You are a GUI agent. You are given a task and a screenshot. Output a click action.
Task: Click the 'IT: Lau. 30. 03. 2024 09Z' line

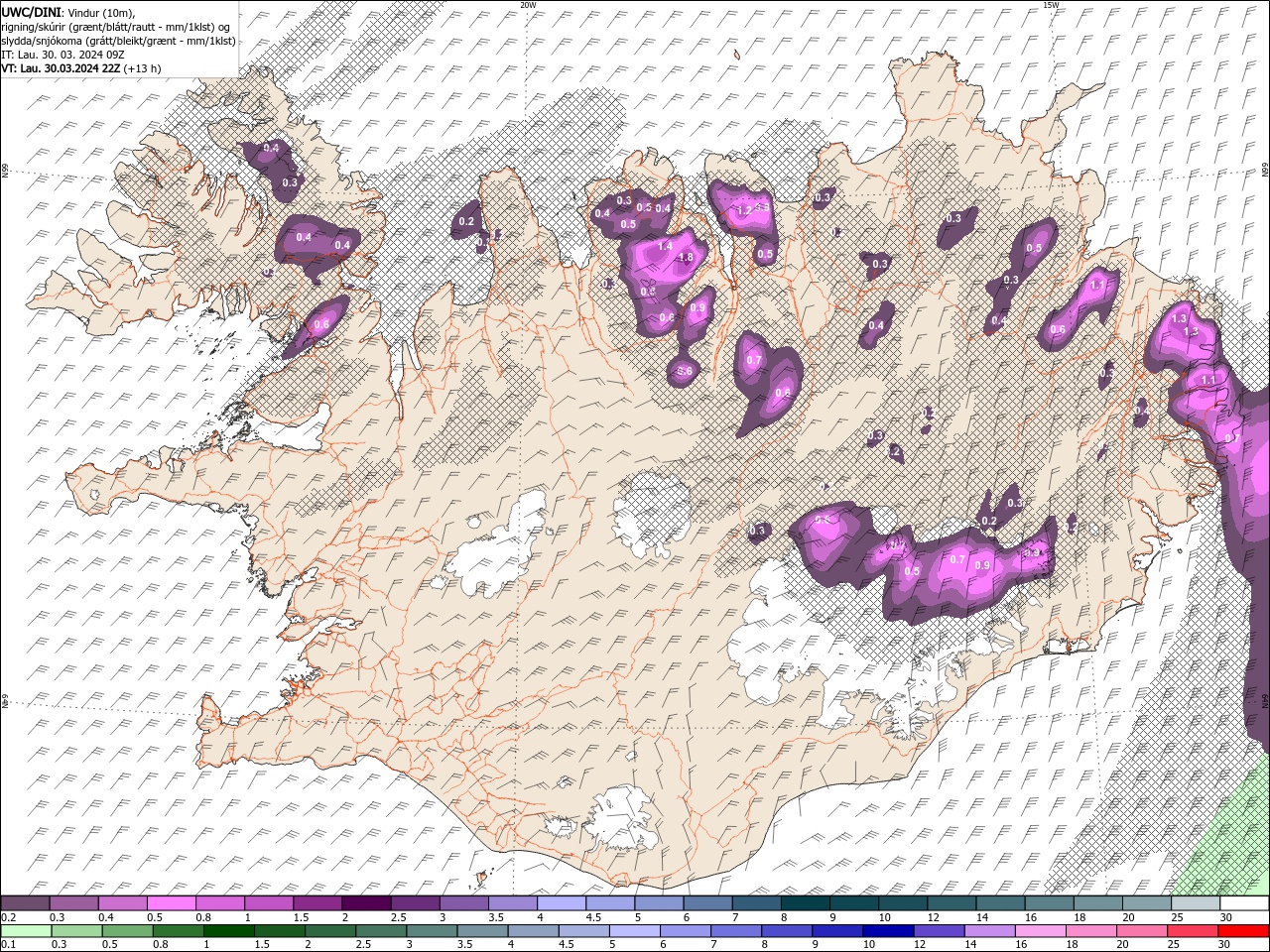pyautogui.click(x=63, y=55)
